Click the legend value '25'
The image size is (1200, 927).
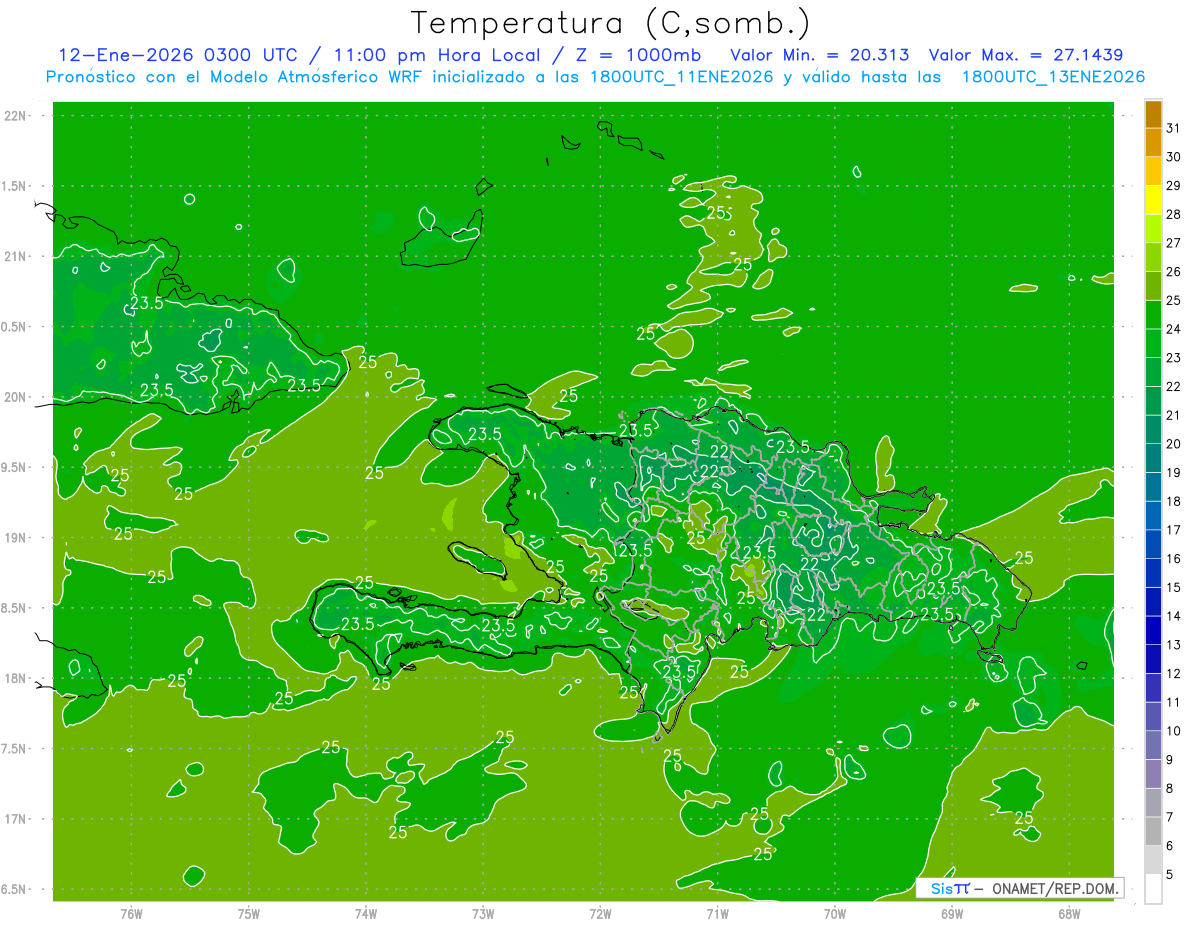click(1173, 300)
